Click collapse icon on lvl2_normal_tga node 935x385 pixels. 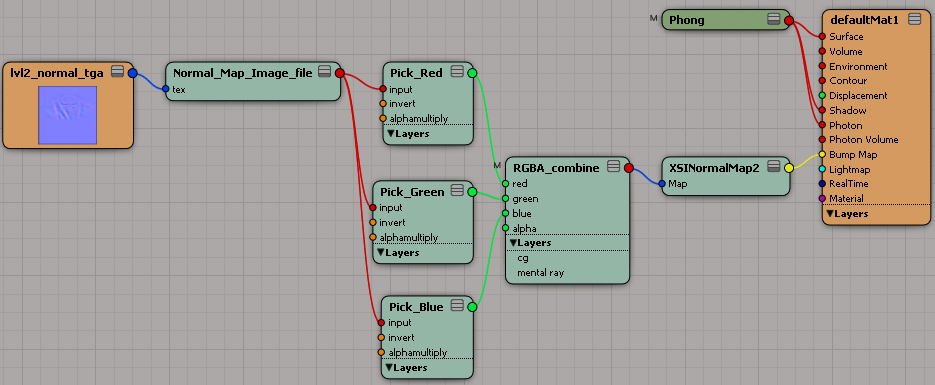click(117, 72)
